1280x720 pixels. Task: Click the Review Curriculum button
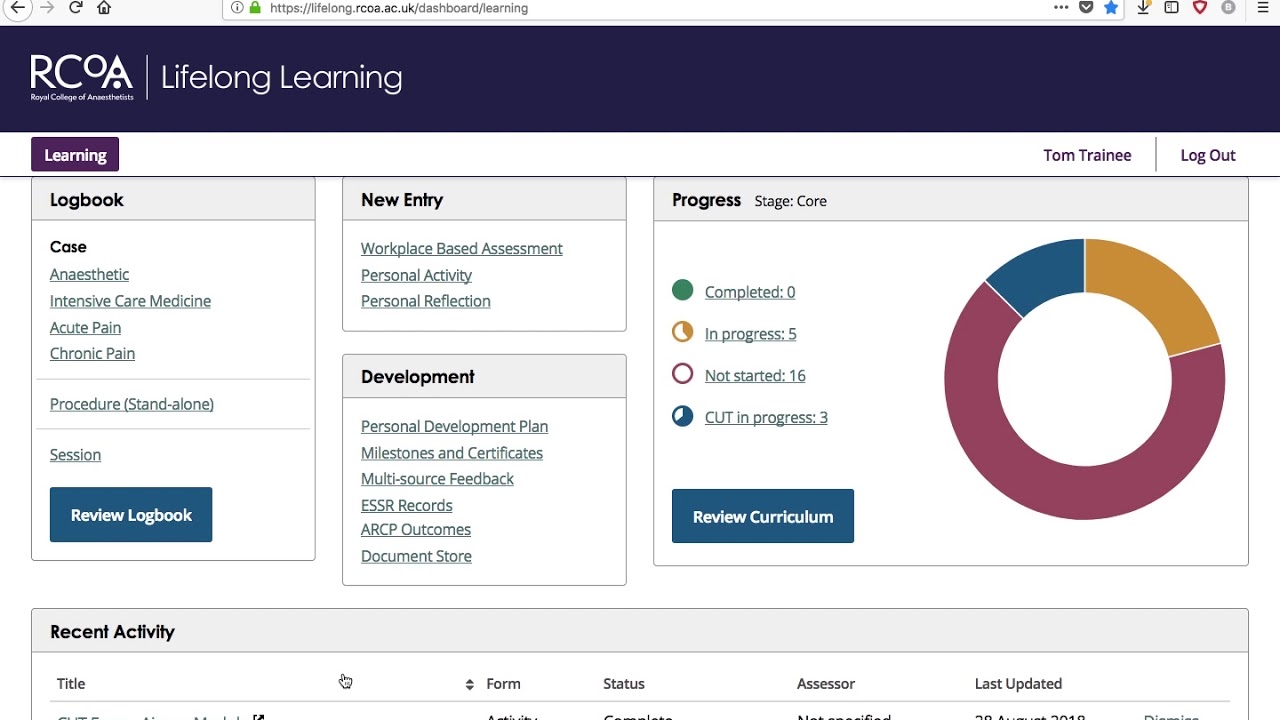pos(763,517)
